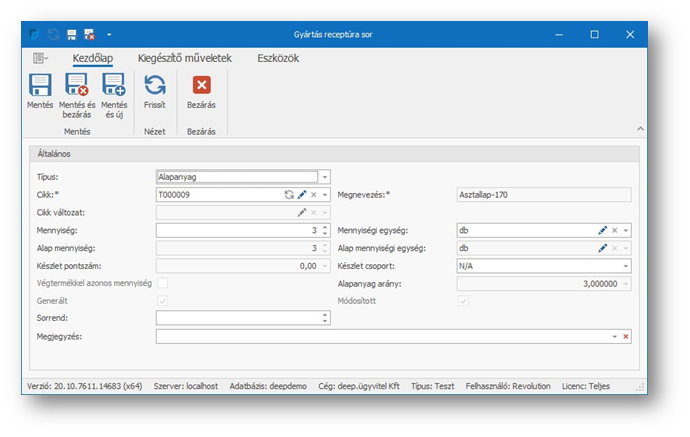The image size is (690, 437).
Task: Toggle Végtermékkel azonos mennyiség checkbox
Action: point(162,284)
